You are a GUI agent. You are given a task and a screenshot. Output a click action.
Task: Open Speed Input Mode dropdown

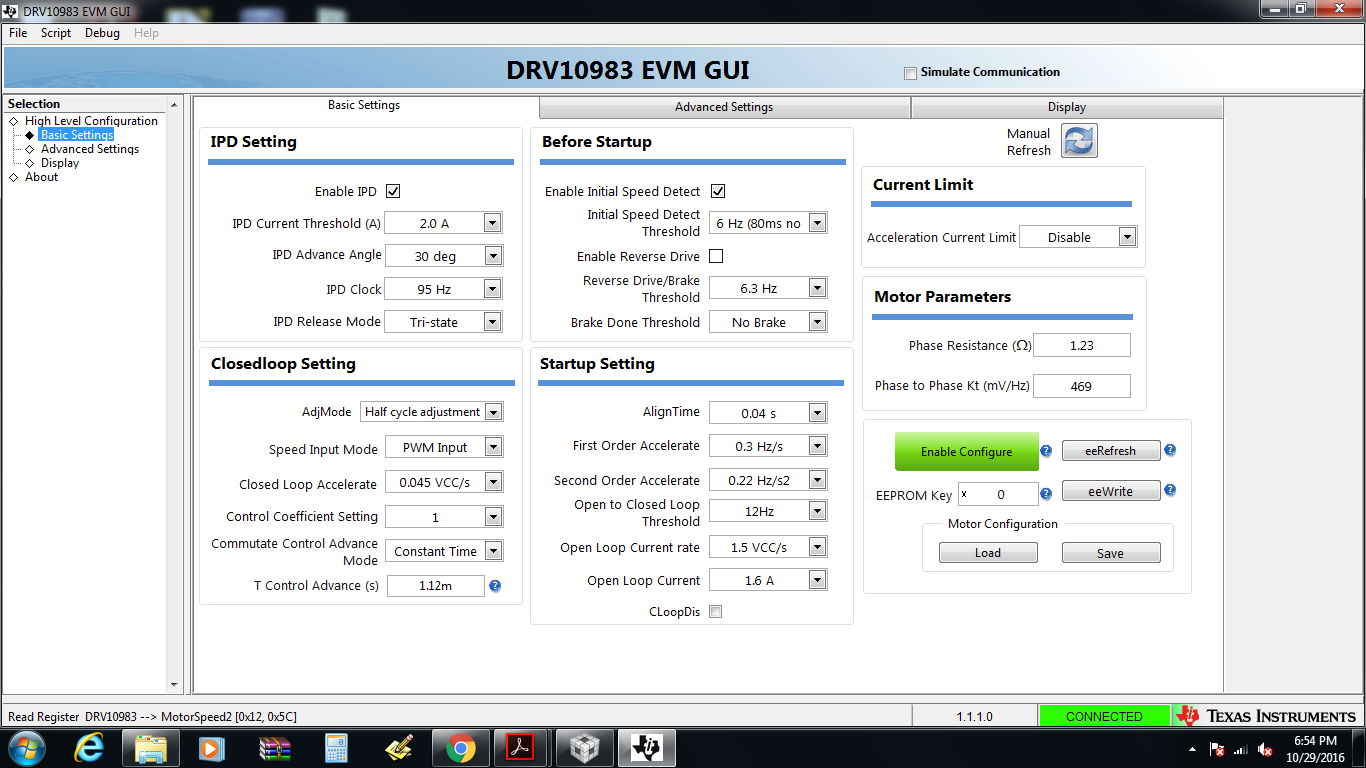coord(493,447)
